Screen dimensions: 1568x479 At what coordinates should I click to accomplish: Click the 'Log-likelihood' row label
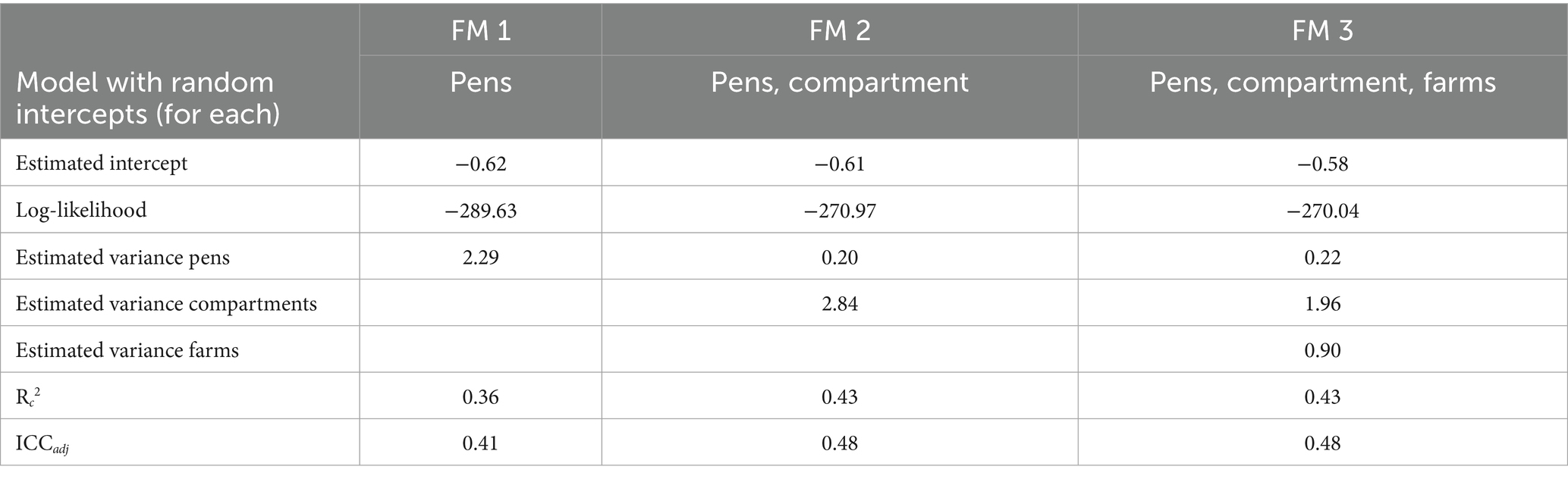[x=81, y=210]
